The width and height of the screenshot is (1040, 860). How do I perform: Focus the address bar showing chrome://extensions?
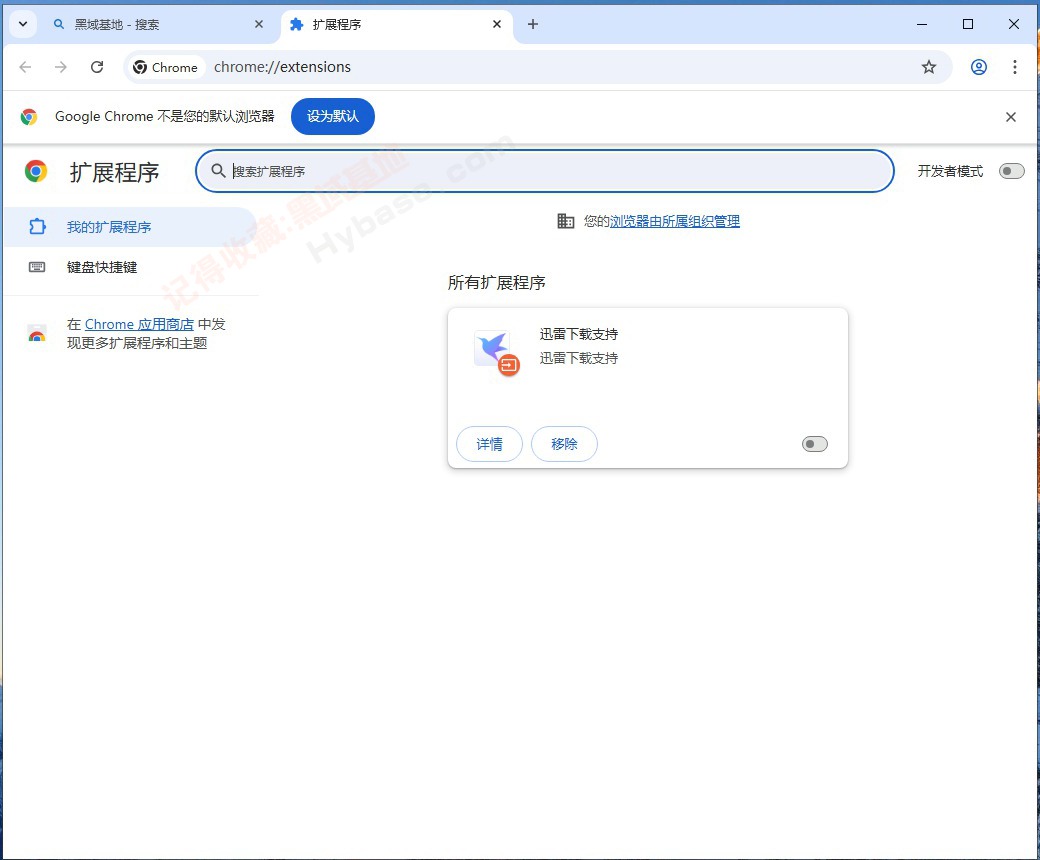pos(537,67)
